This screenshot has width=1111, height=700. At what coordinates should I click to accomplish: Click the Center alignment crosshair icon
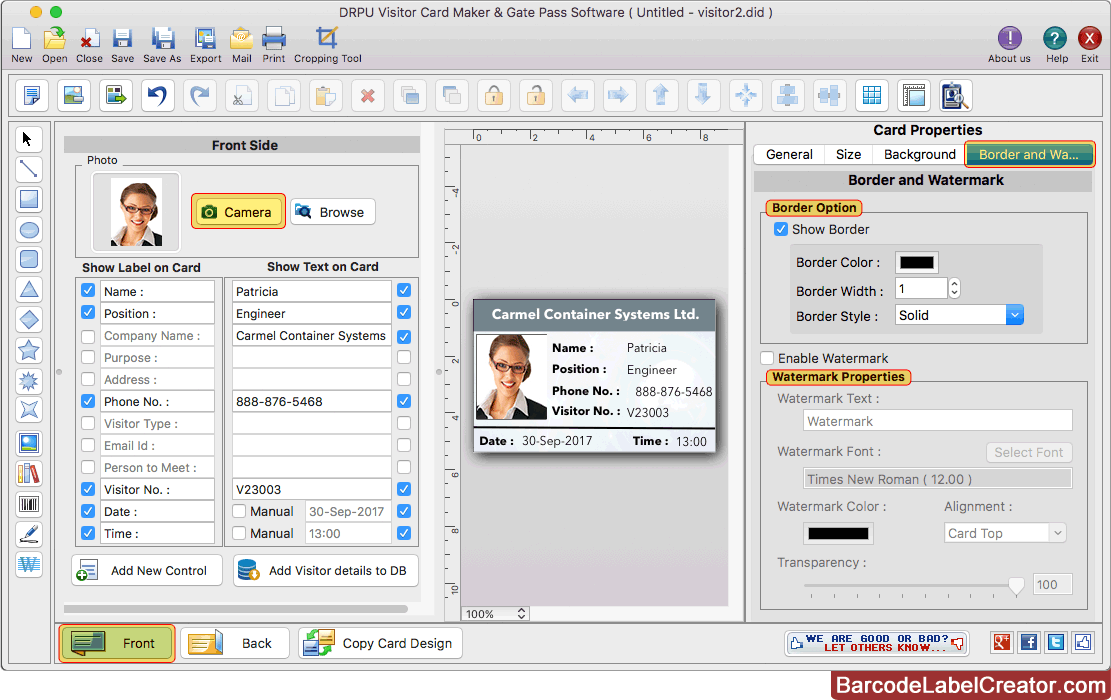tap(745, 95)
